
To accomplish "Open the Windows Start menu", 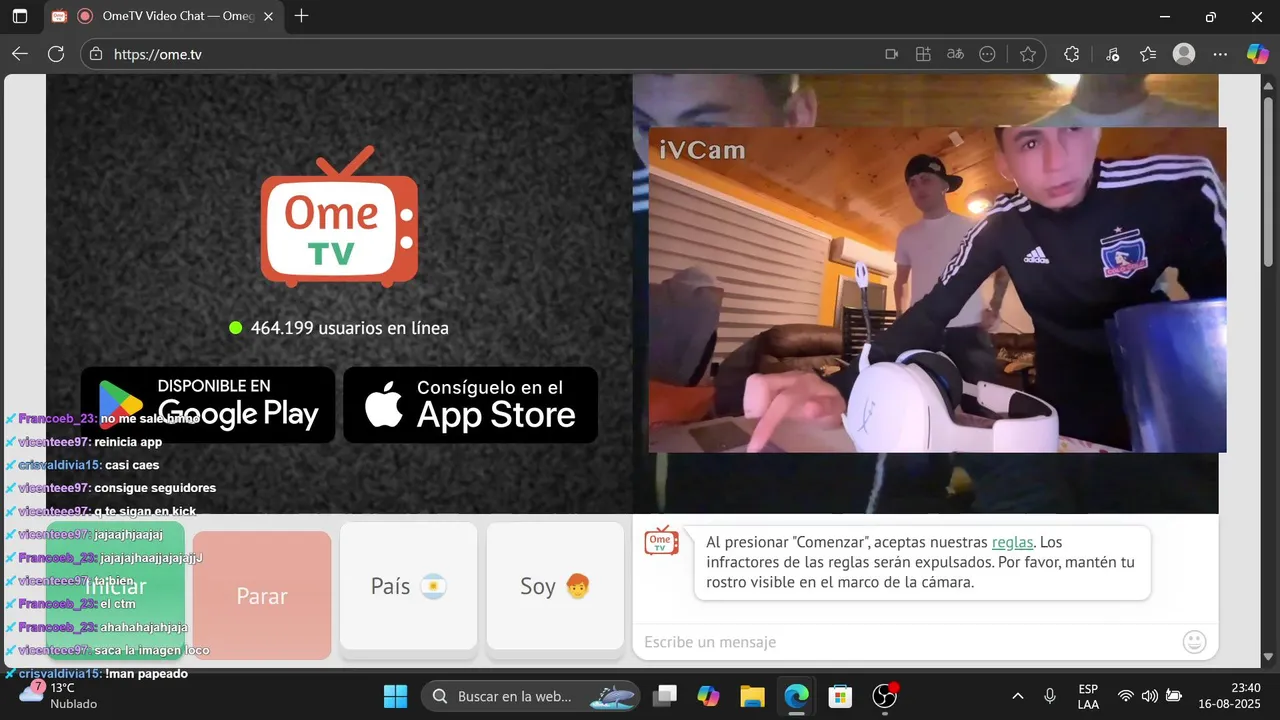I will pos(395,696).
